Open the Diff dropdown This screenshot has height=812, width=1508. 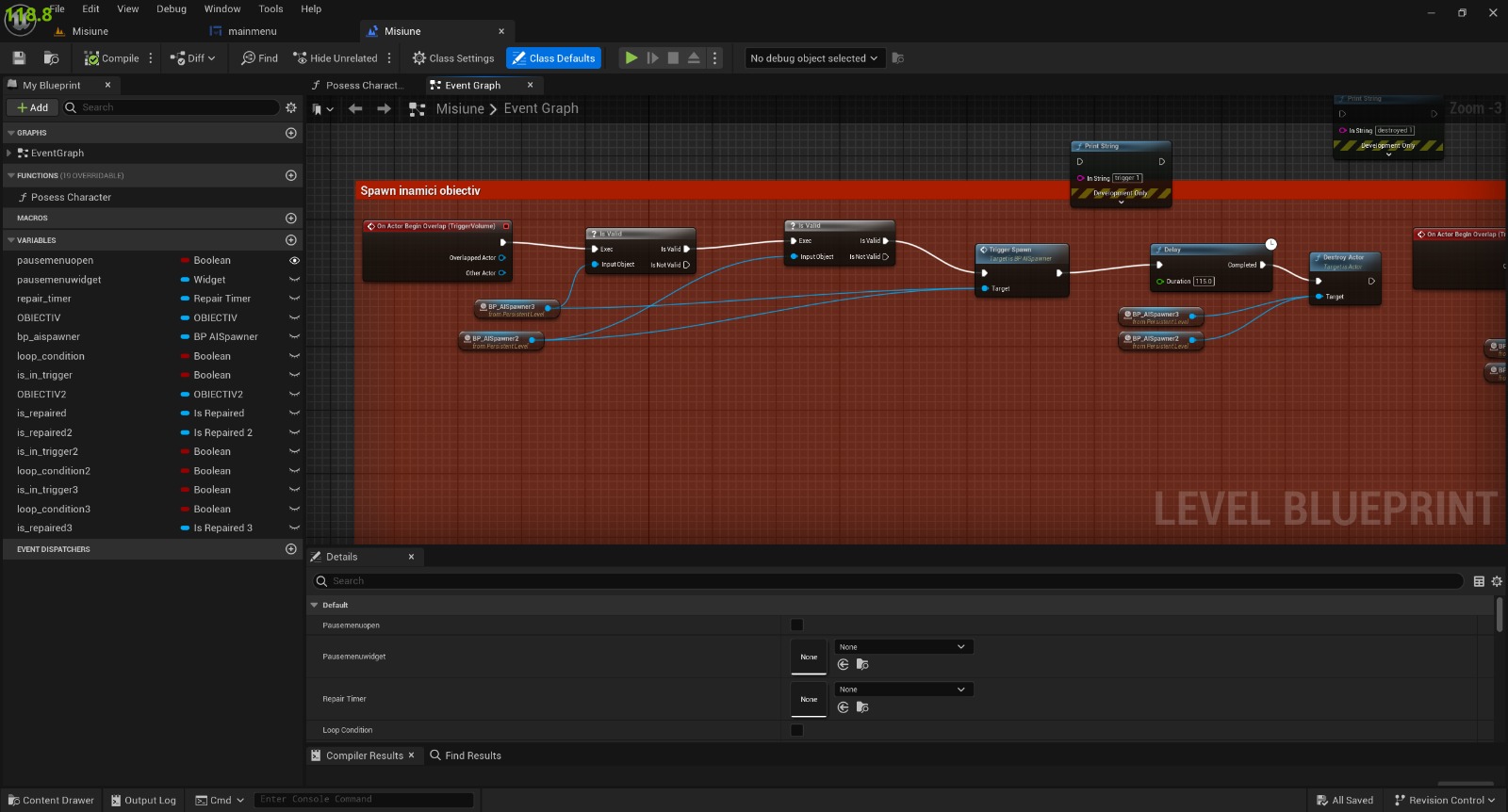[x=192, y=58]
